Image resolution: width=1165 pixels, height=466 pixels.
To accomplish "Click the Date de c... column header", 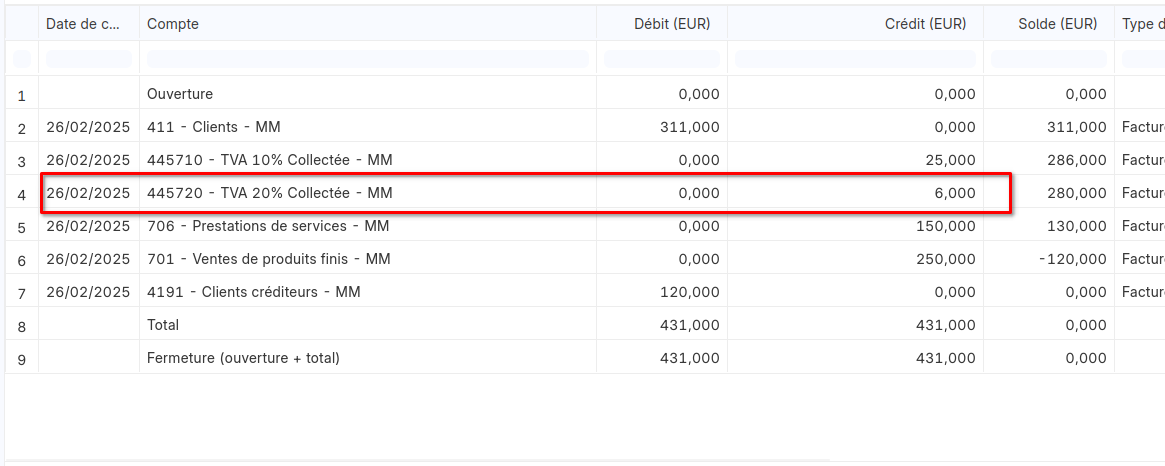I will pyautogui.click(x=82, y=24).
